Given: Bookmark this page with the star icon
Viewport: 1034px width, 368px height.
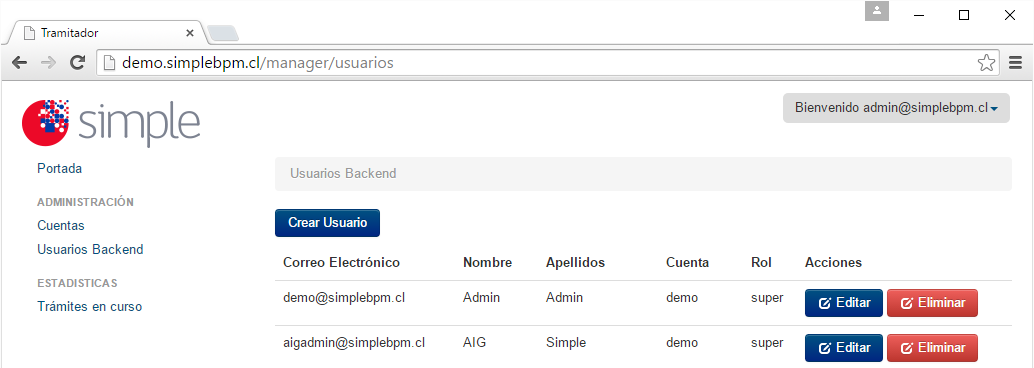Looking at the screenshot, I should [986, 63].
